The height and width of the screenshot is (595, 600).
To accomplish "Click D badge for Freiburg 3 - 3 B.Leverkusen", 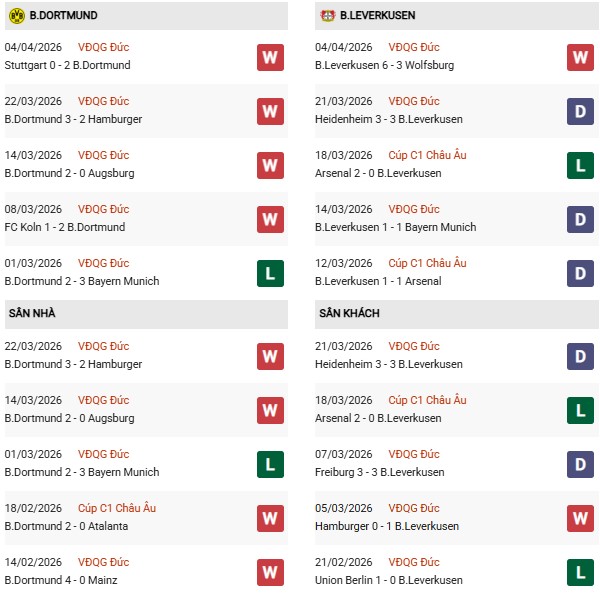I will coord(580,464).
